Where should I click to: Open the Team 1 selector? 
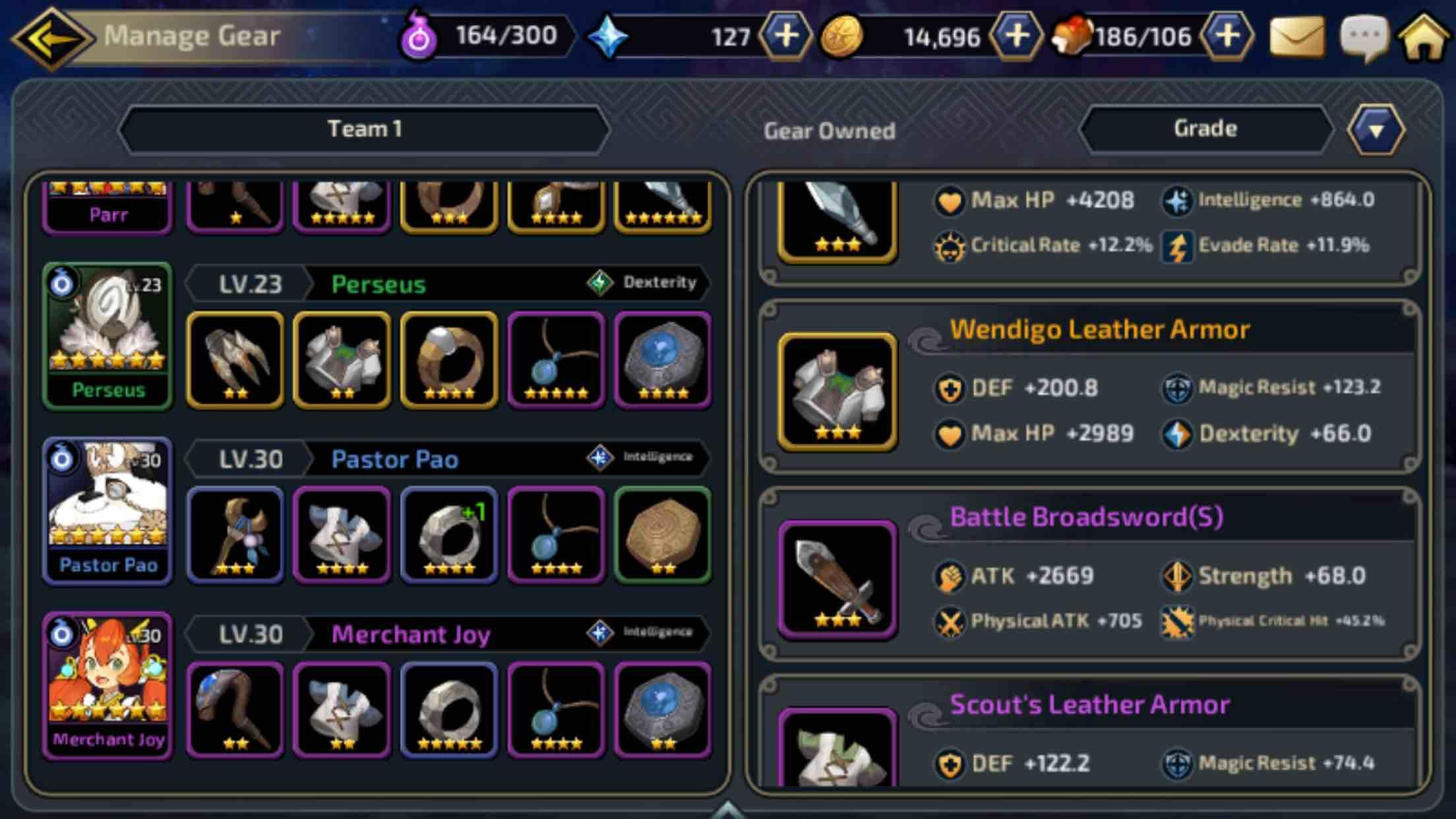click(x=365, y=129)
